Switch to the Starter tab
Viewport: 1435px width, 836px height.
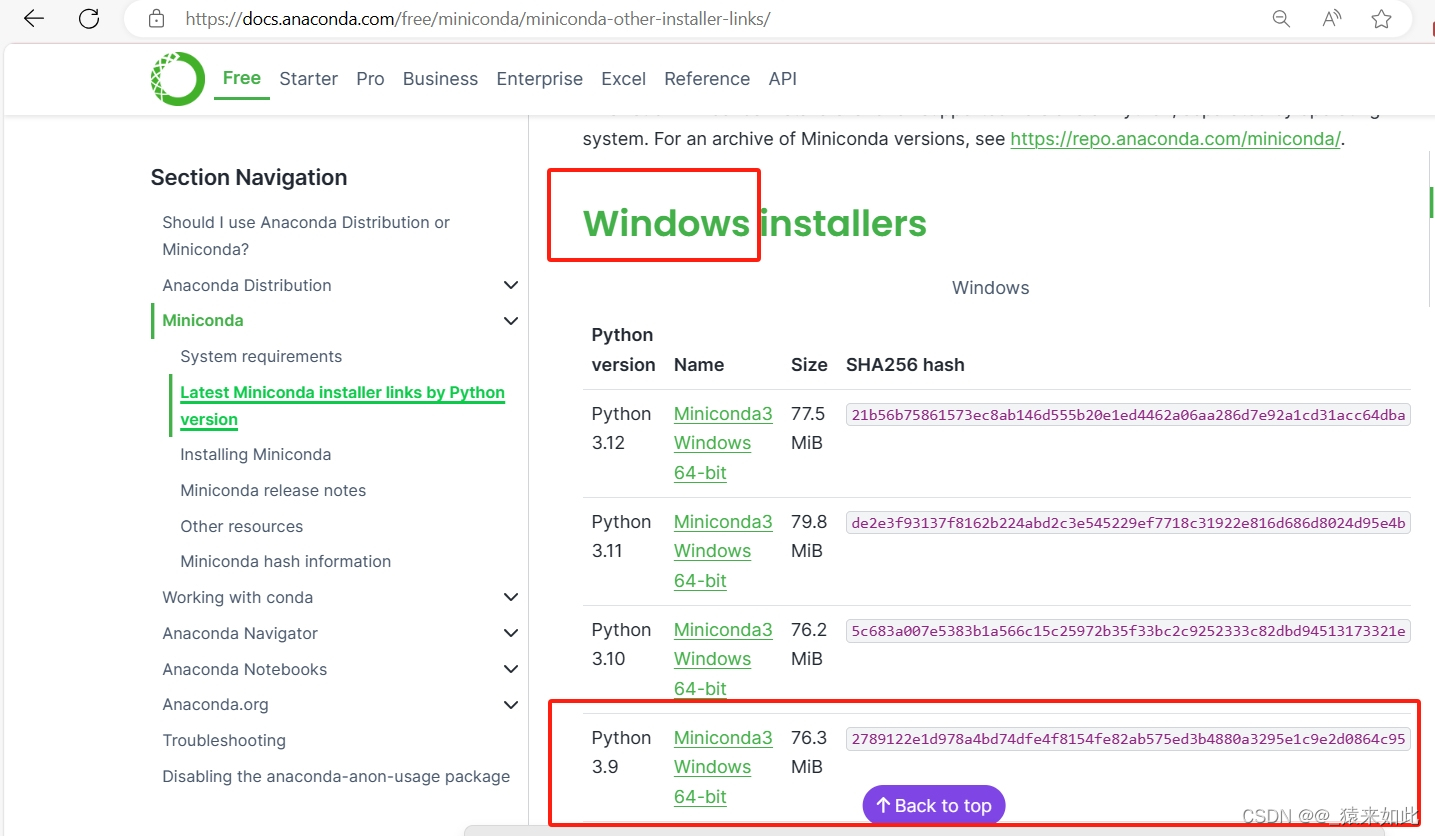tap(308, 79)
